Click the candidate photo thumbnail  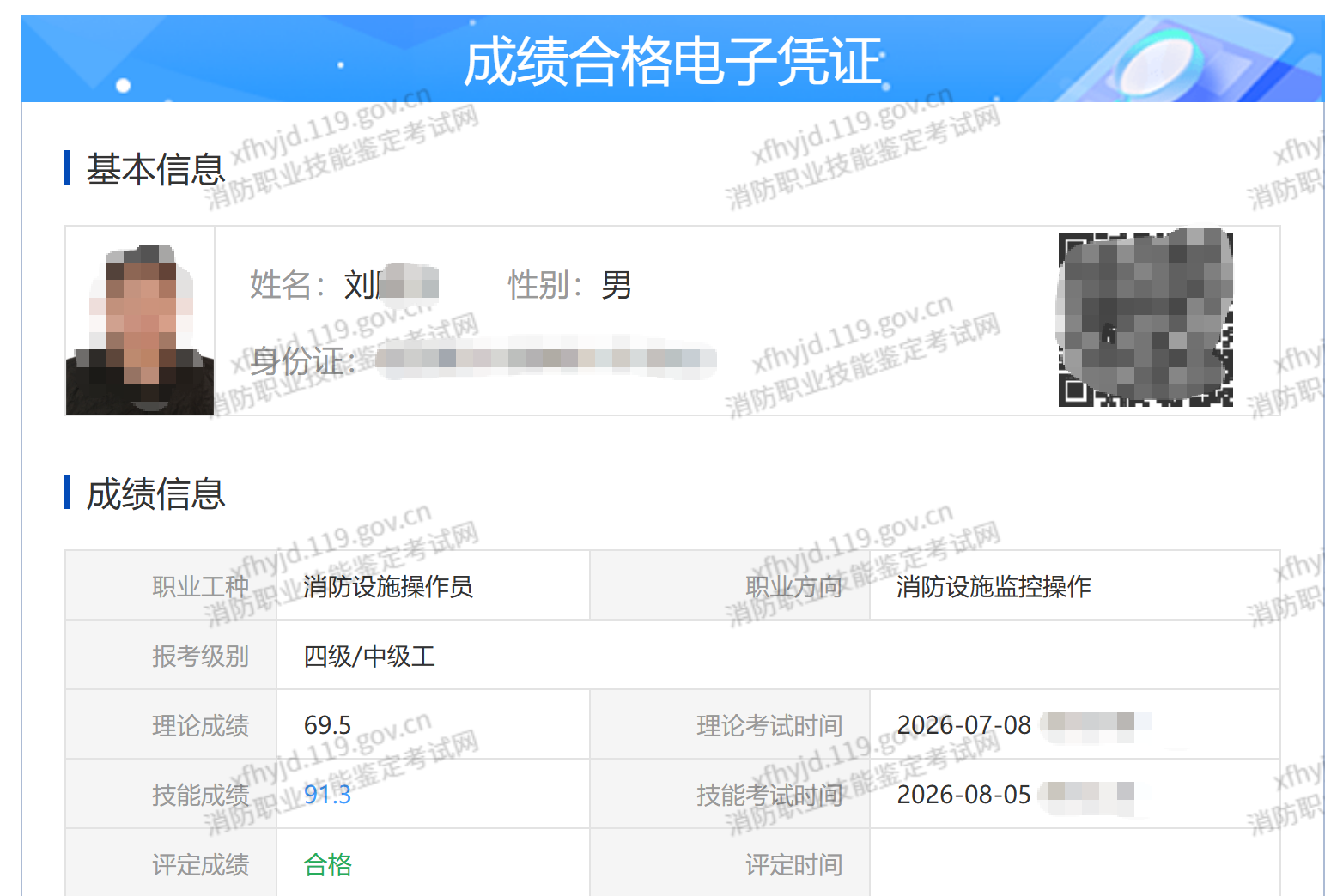pos(140,321)
